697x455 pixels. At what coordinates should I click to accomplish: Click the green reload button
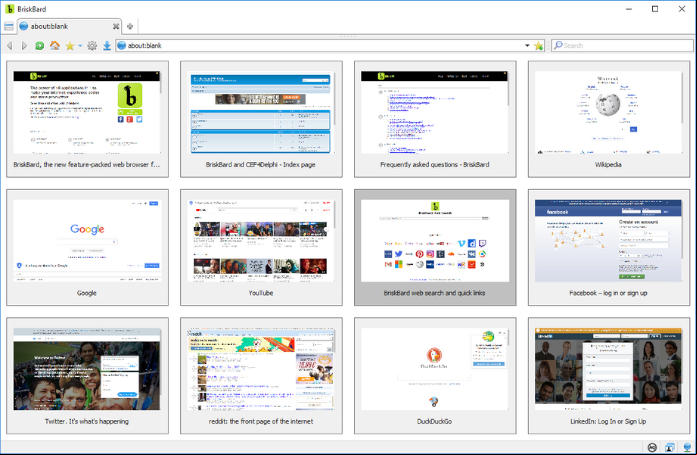coord(40,45)
